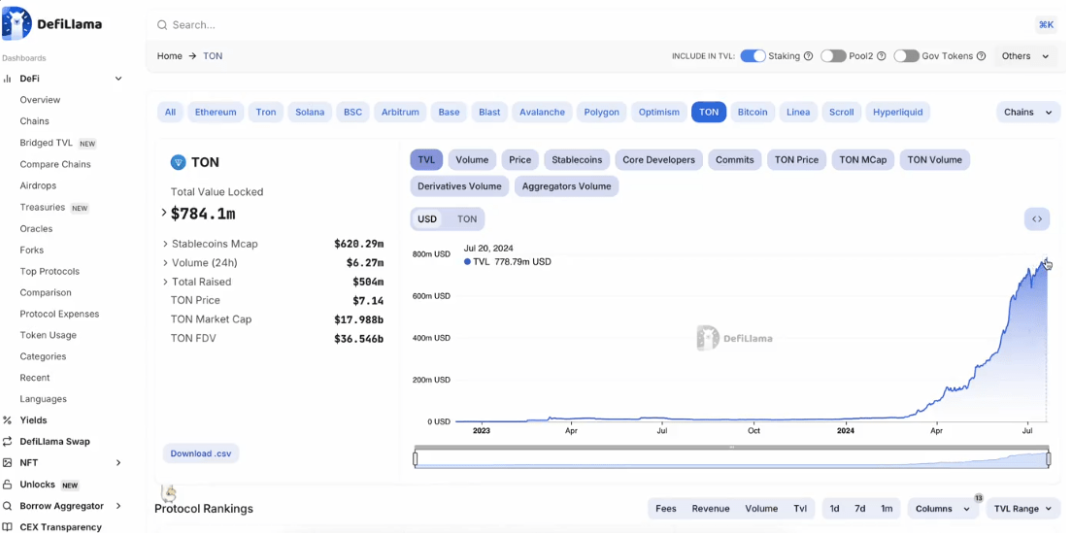Click the CEX Transparency book icon
The height and width of the screenshot is (533, 1066).
(x=7, y=527)
